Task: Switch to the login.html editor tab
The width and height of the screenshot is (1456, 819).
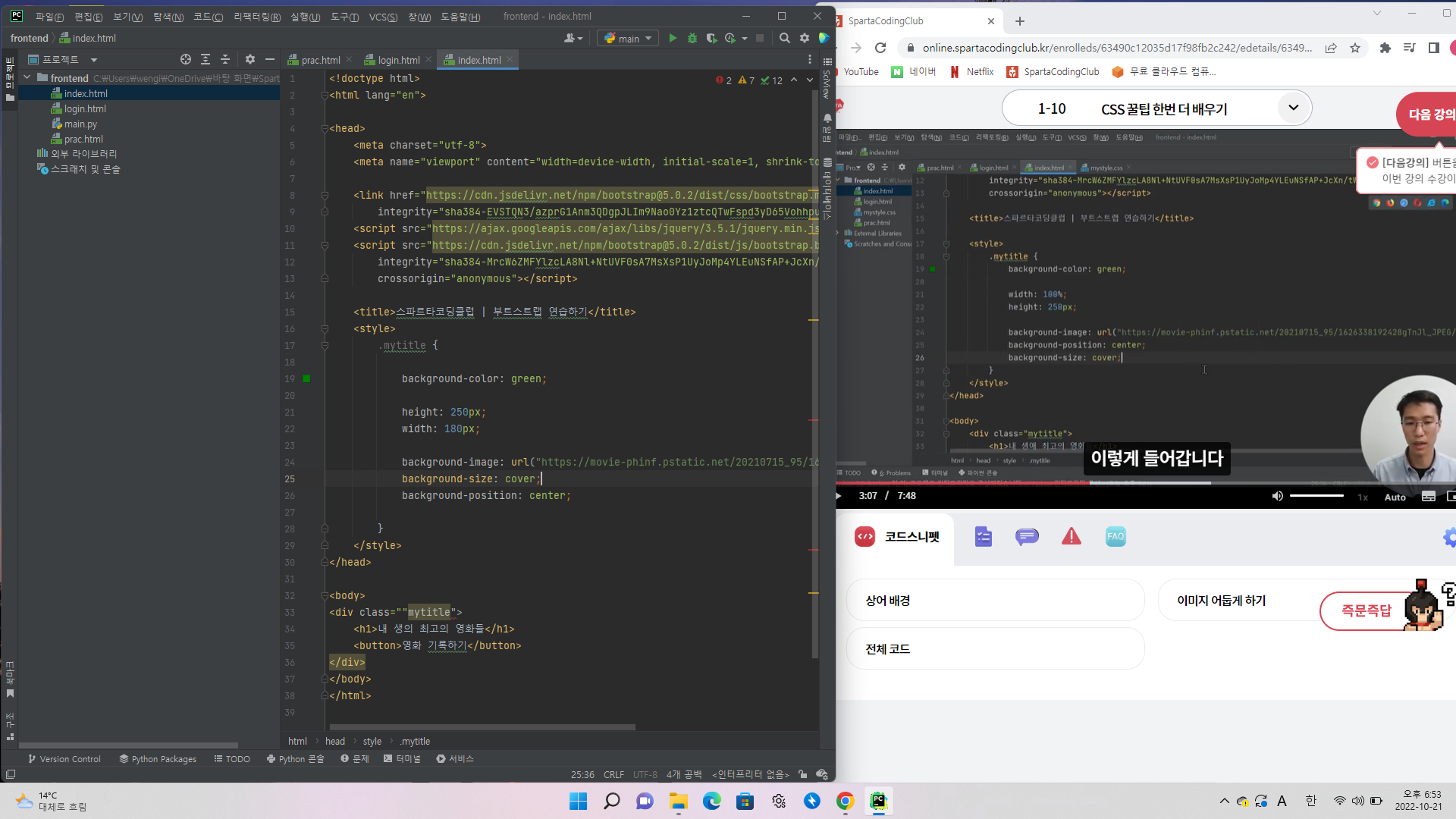Action: click(x=398, y=60)
